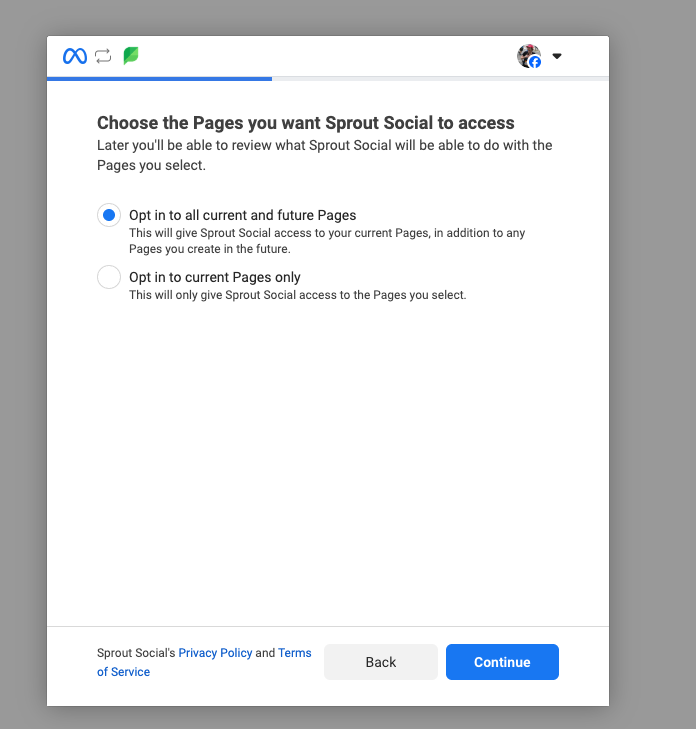Click the 'Opt in to current Pages only' label
The height and width of the screenshot is (729, 696).
(215, 277)
